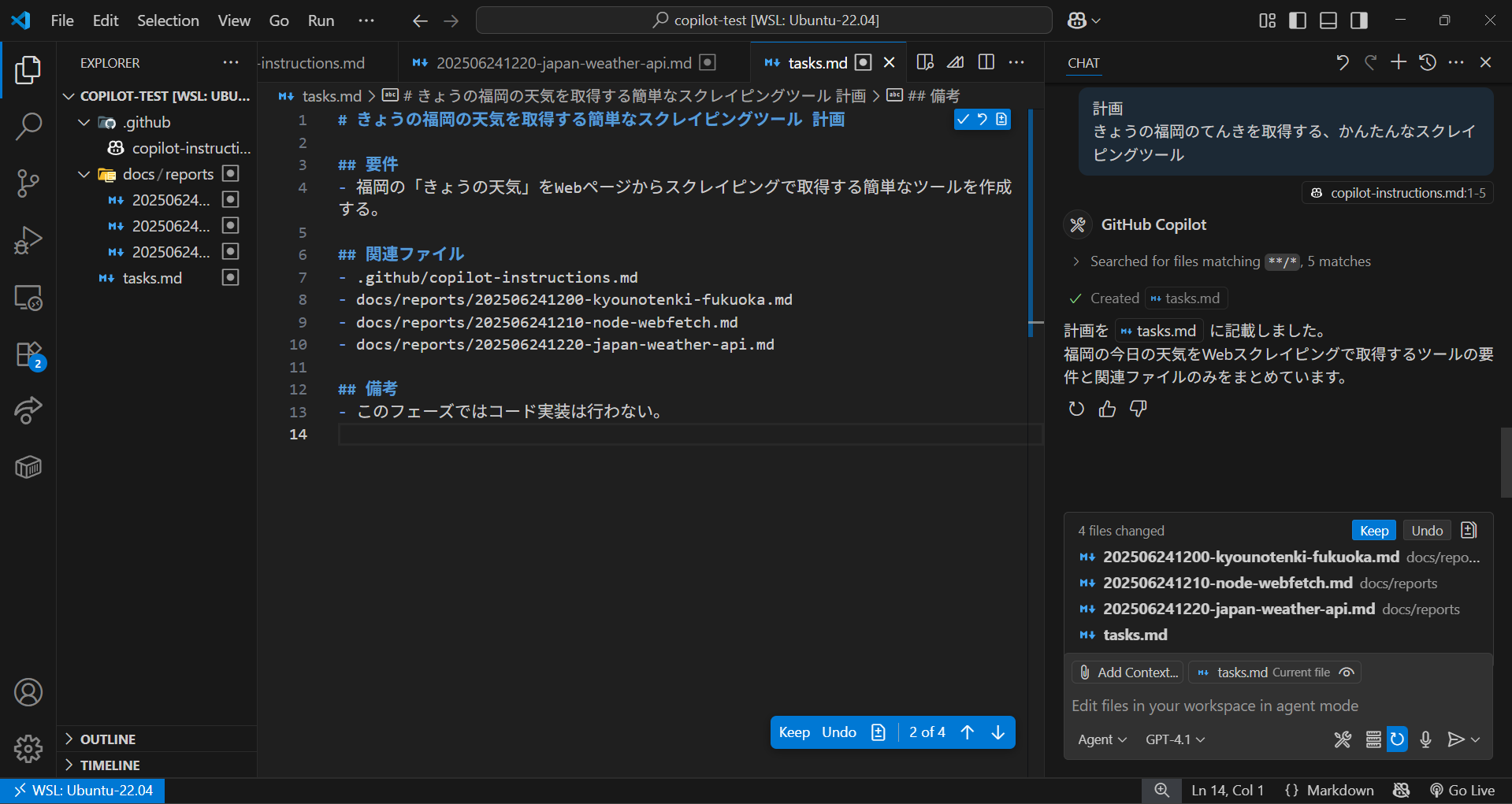This screenshot has height=804, width=1512.
Task: Toggle the primary sidebar visibility
Action: pyautogui.click(x=1297, y=20)
